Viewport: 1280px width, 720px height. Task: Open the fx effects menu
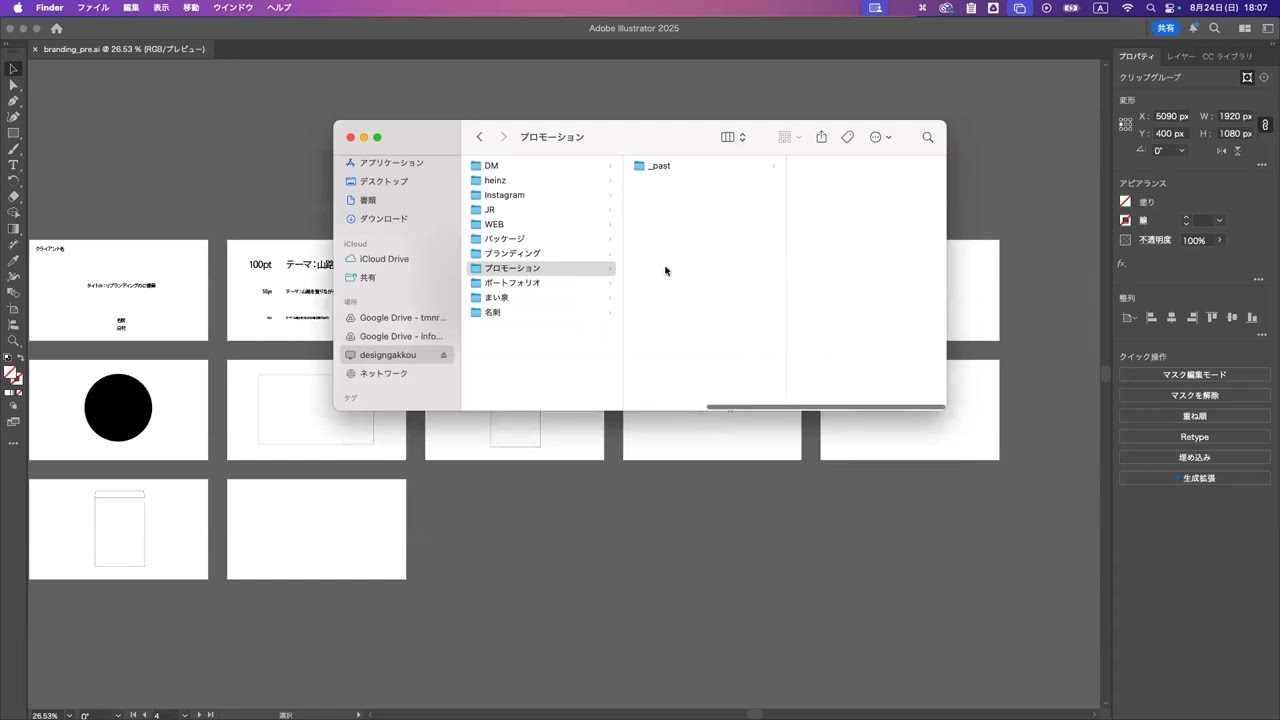pos(1122,264)
